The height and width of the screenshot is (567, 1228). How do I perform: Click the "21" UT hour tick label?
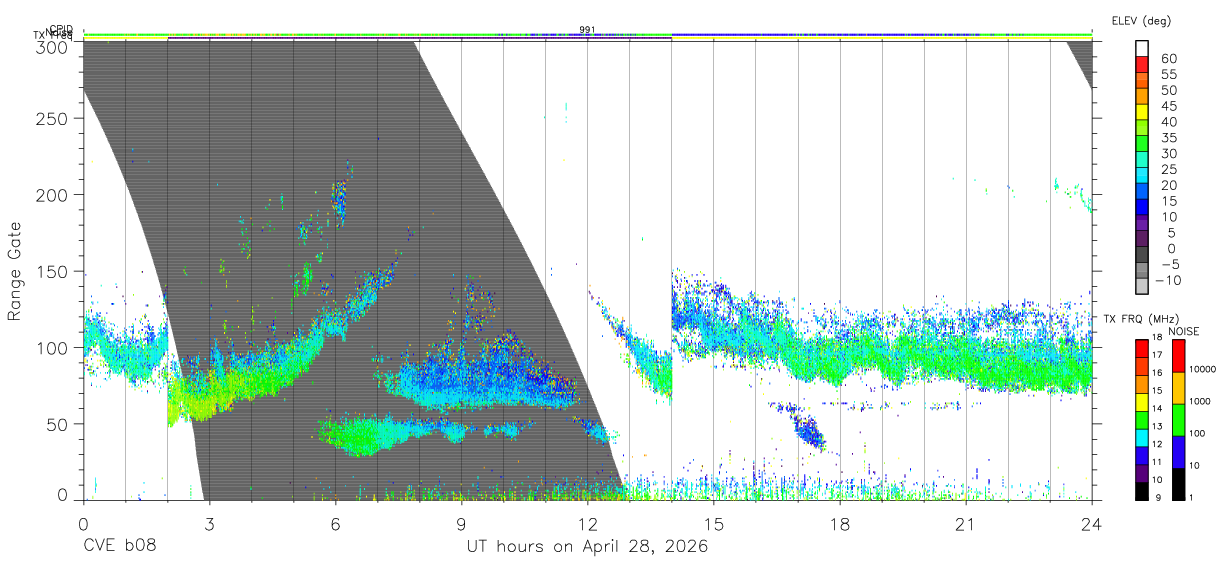[x=965, y=524]
